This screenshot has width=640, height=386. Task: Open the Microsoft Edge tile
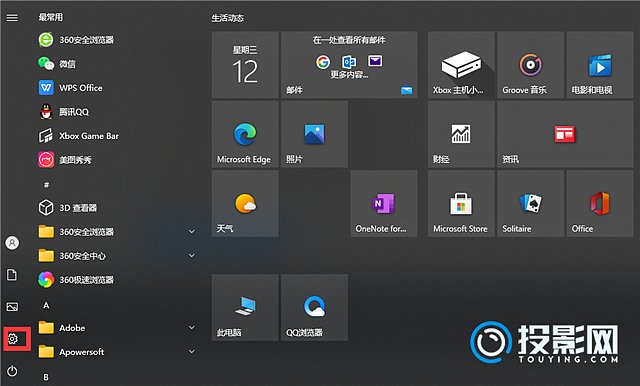[x=245, y=134]
